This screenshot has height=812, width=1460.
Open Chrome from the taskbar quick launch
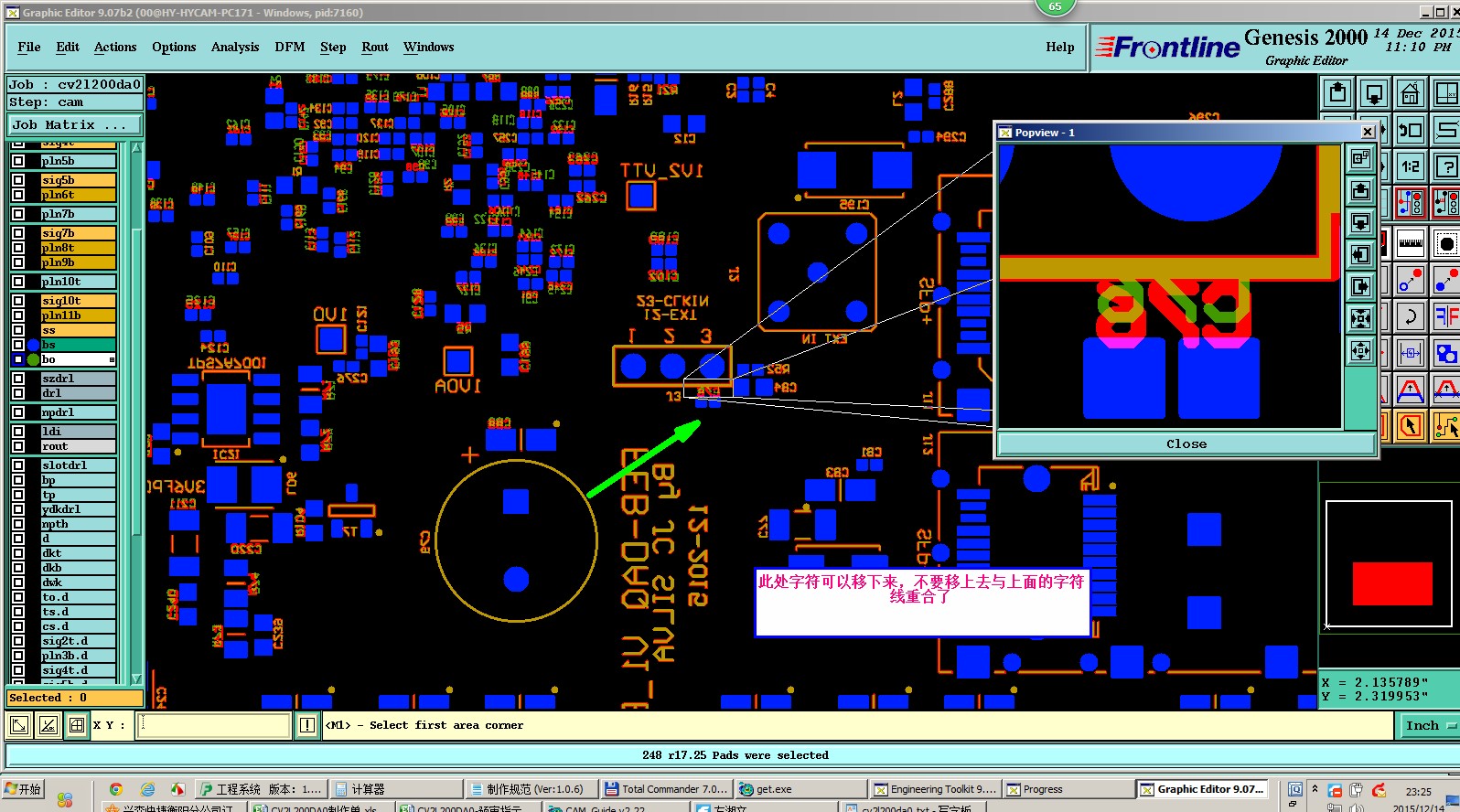point(115,789)
